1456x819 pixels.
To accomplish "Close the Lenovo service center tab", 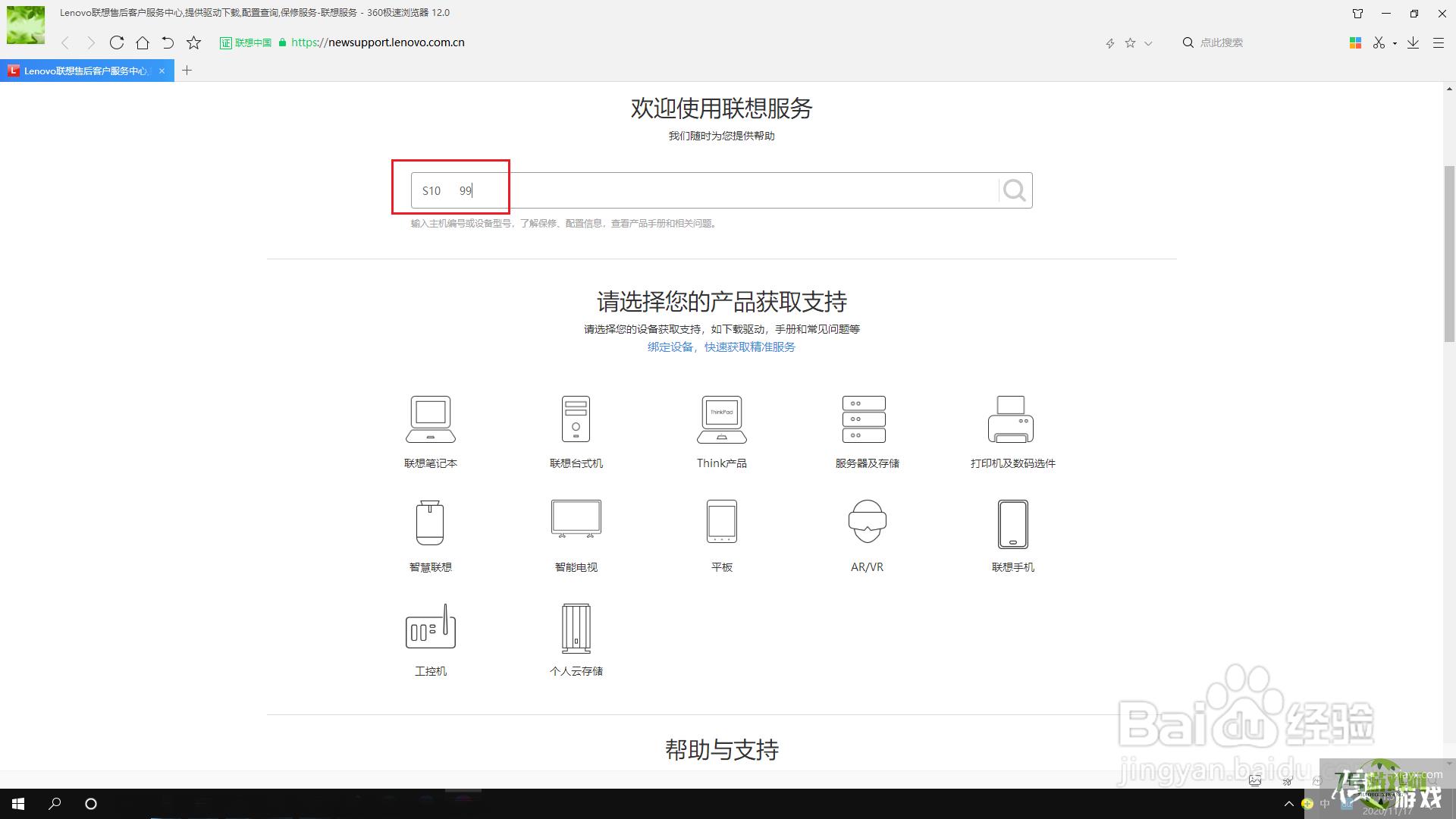I will coord(162,71).
